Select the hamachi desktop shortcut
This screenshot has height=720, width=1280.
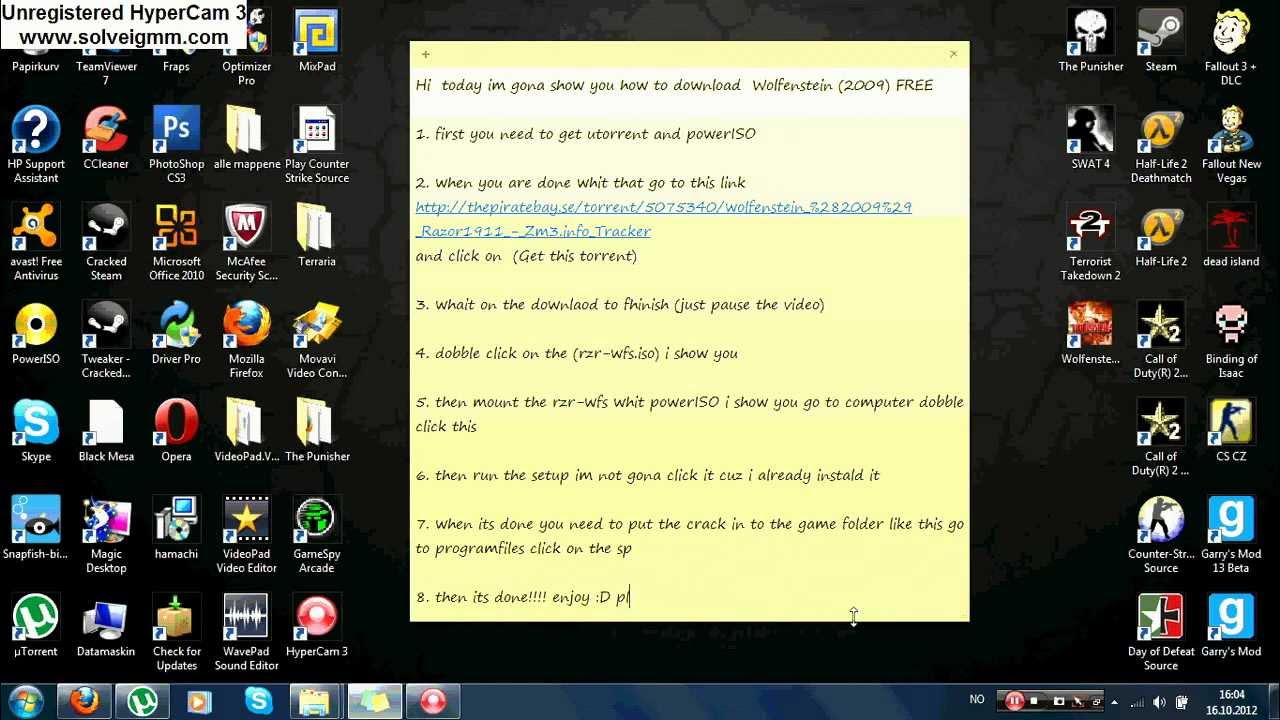point(176,528)
